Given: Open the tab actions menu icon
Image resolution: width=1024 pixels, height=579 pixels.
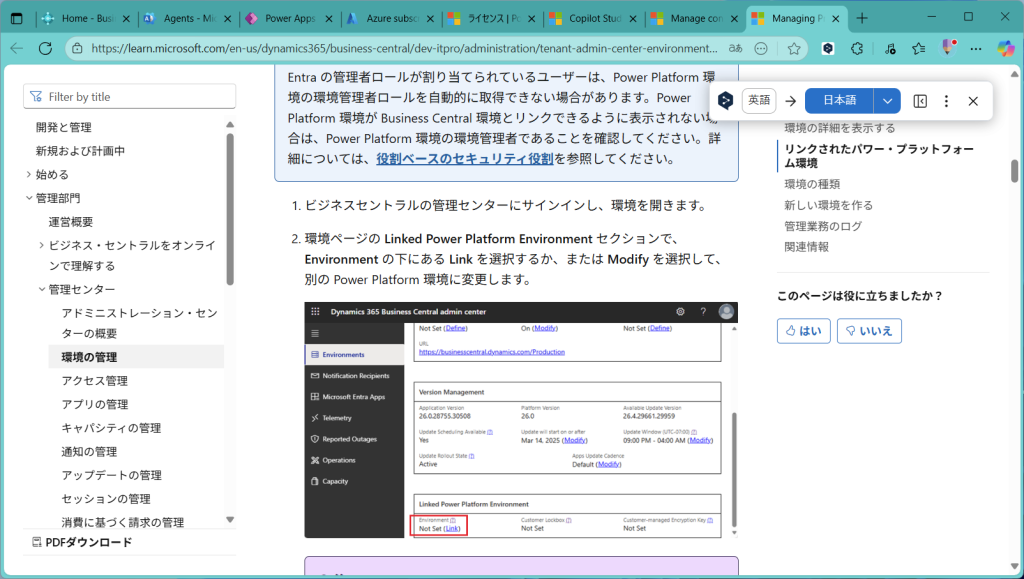Looking at the screenshot, I should pos(17,18).
